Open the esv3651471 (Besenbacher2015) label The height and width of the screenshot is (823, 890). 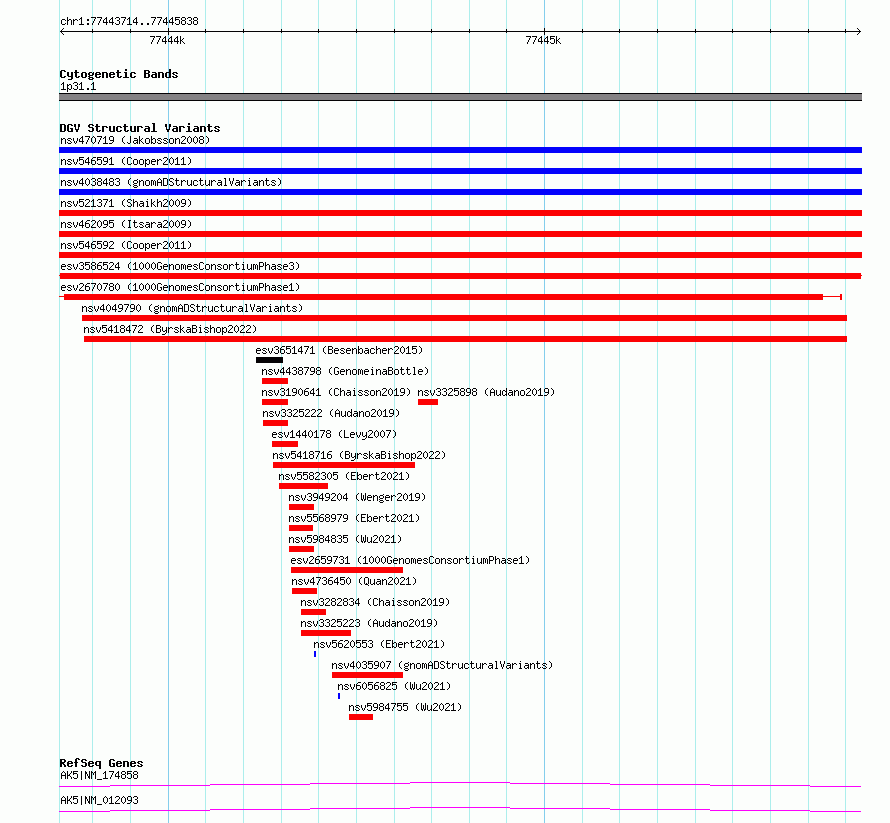[x=339, y=350]
